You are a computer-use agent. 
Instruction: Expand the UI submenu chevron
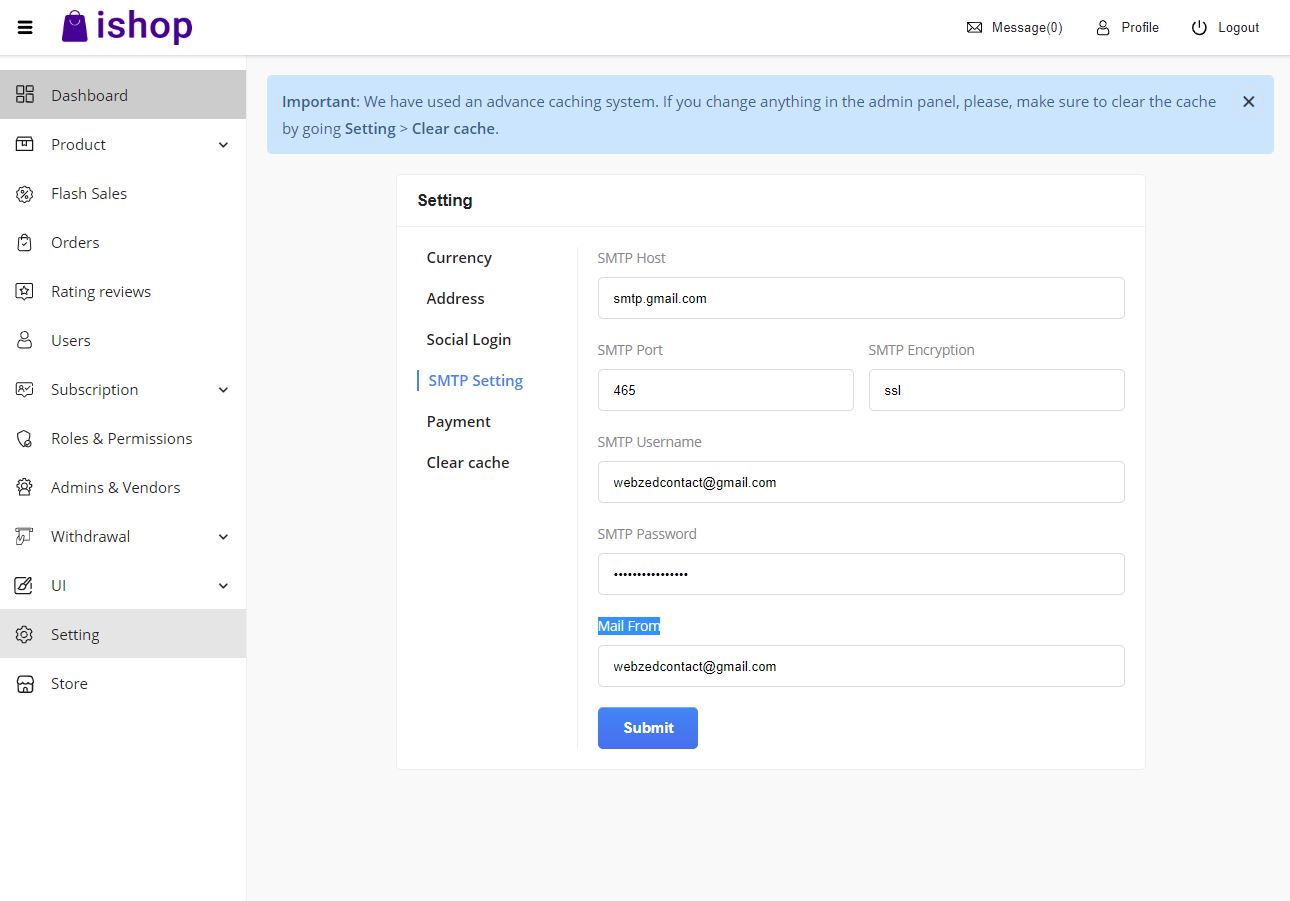(223, 586)
